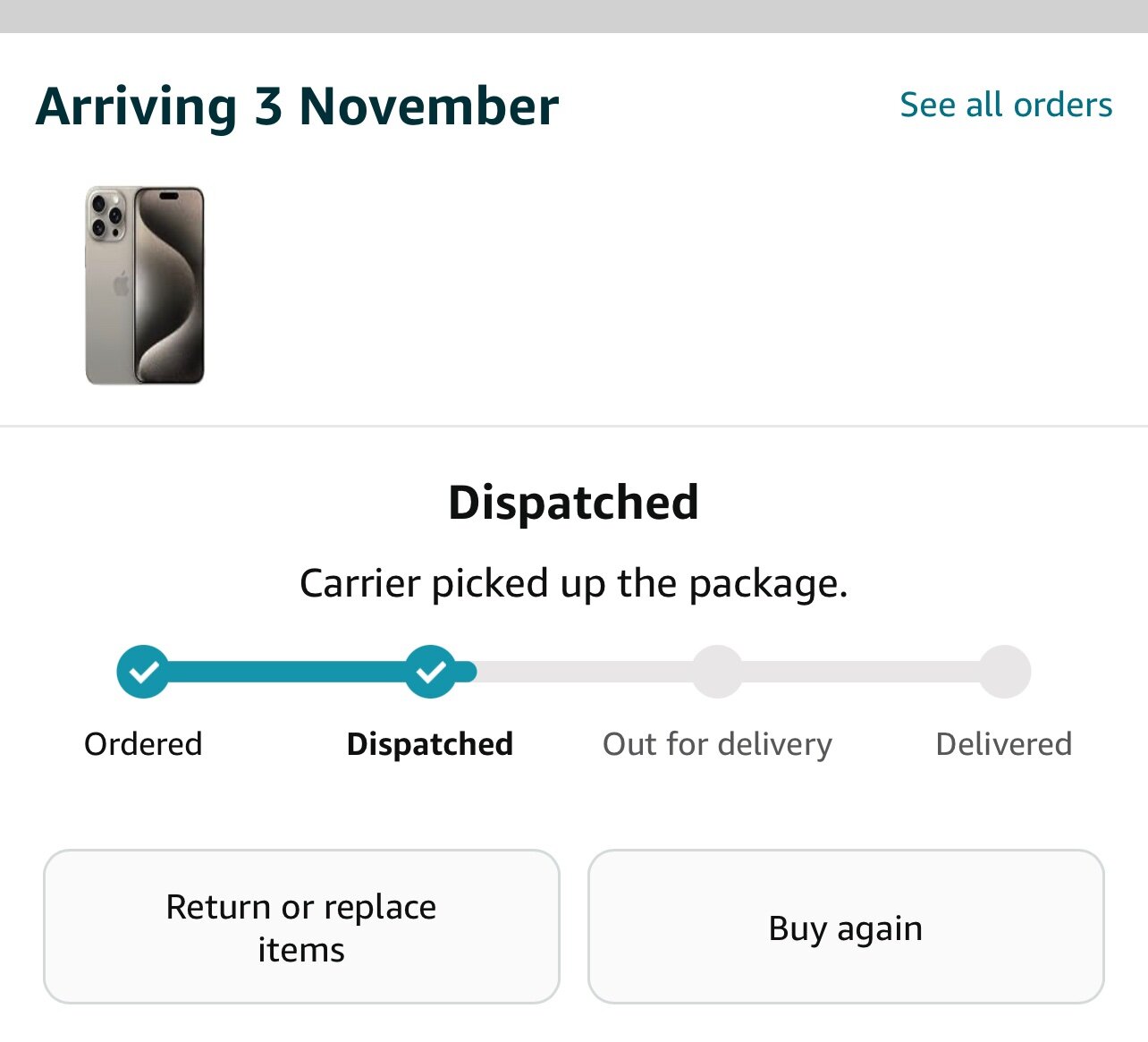1148x1042 pixels.
Task: Tap the Out for delivery label
Action: point(717,744)
